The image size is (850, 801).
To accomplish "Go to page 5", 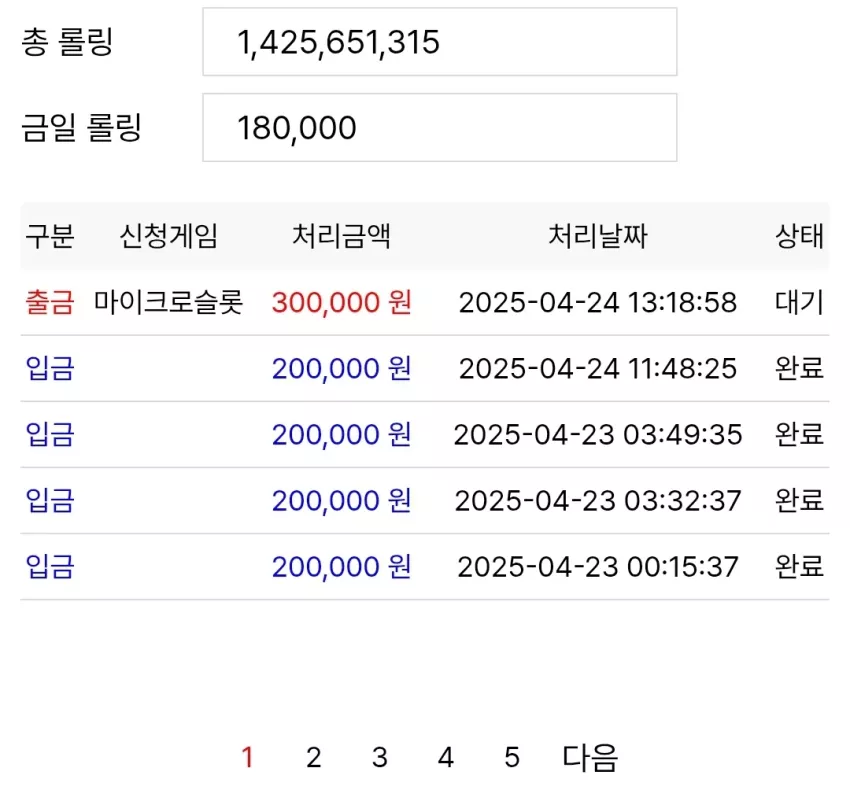I will click(512, 758).
